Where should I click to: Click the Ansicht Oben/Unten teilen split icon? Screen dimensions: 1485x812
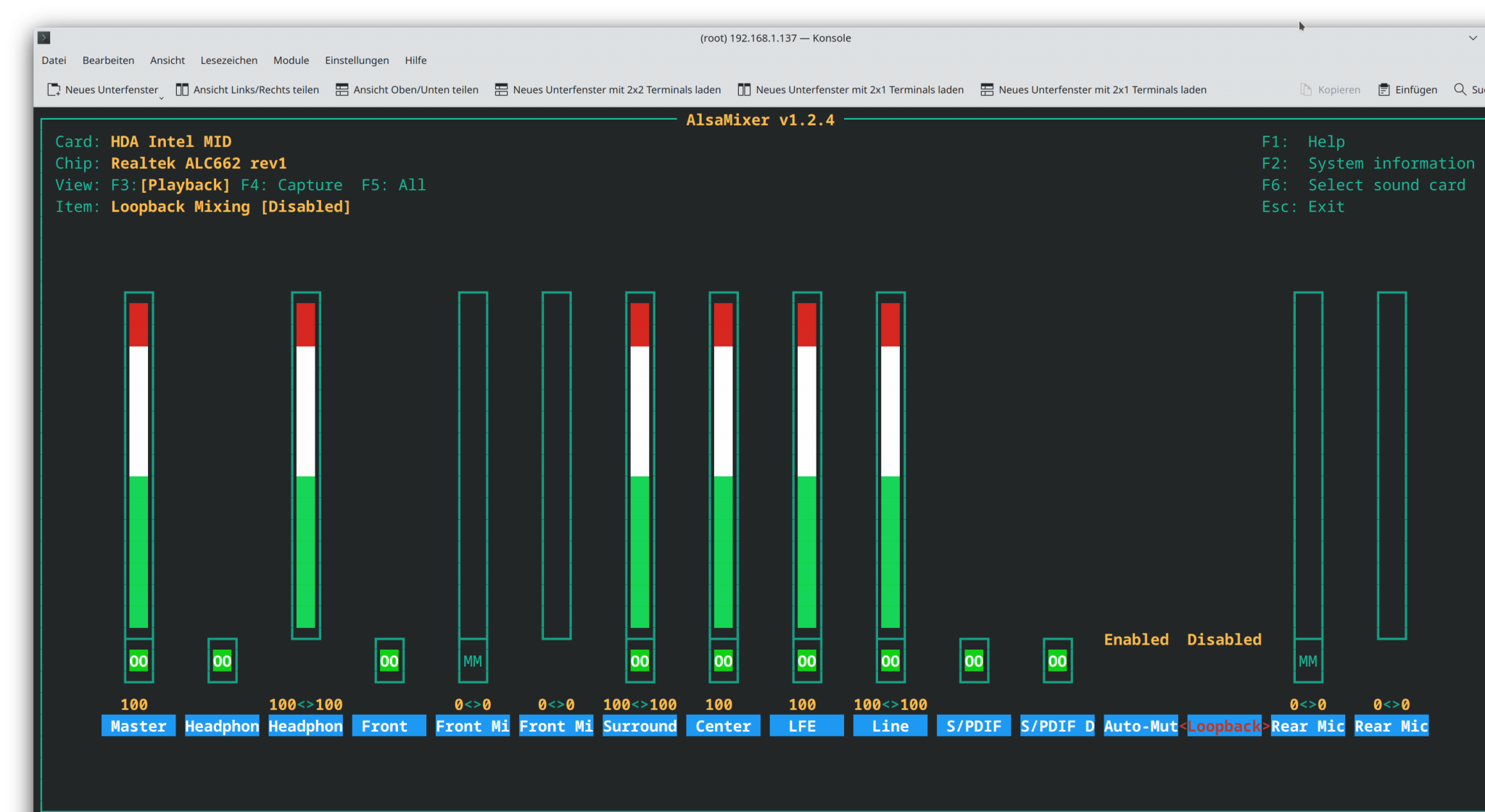pyautogui.click(x=342, y=90)
